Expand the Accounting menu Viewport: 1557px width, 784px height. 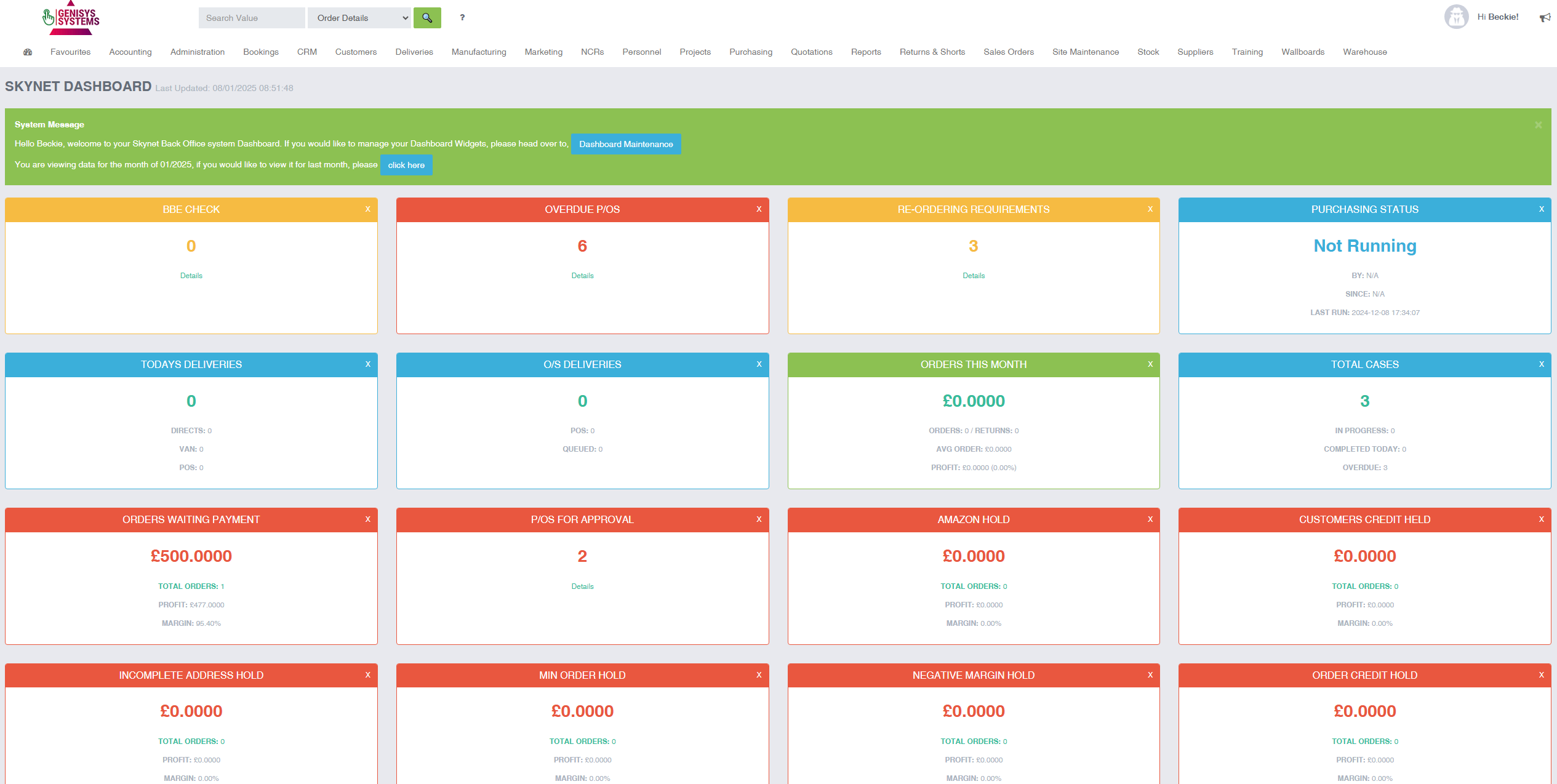click(x=130, y=52)
